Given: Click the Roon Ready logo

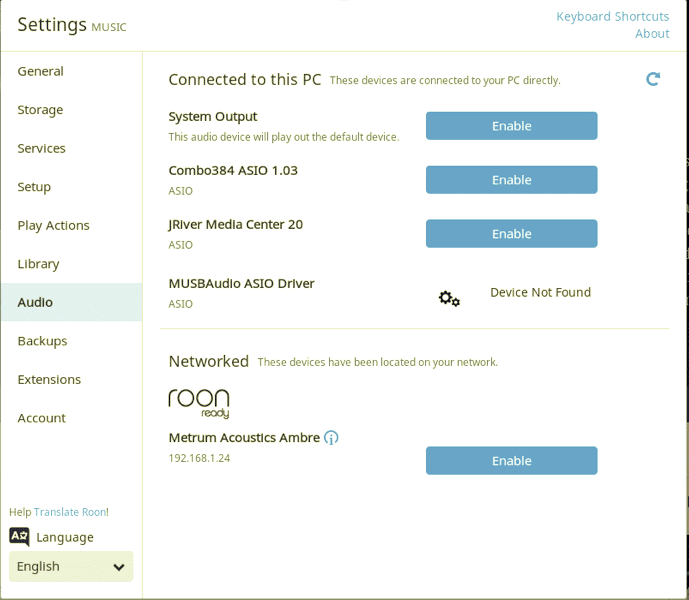Looking at the screenshot, I should 199,403.
